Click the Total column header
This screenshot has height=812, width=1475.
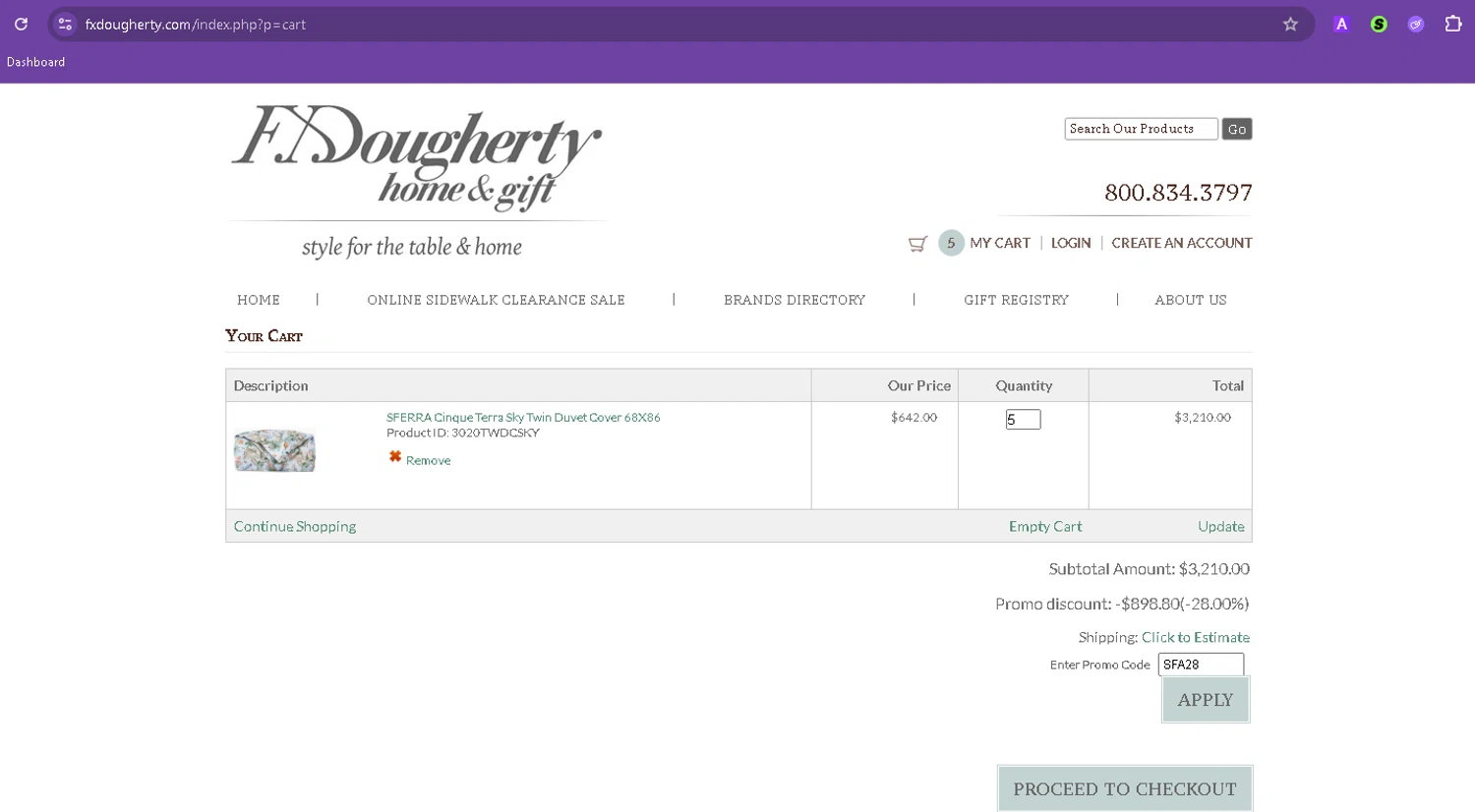click(x=1228, y=385)
